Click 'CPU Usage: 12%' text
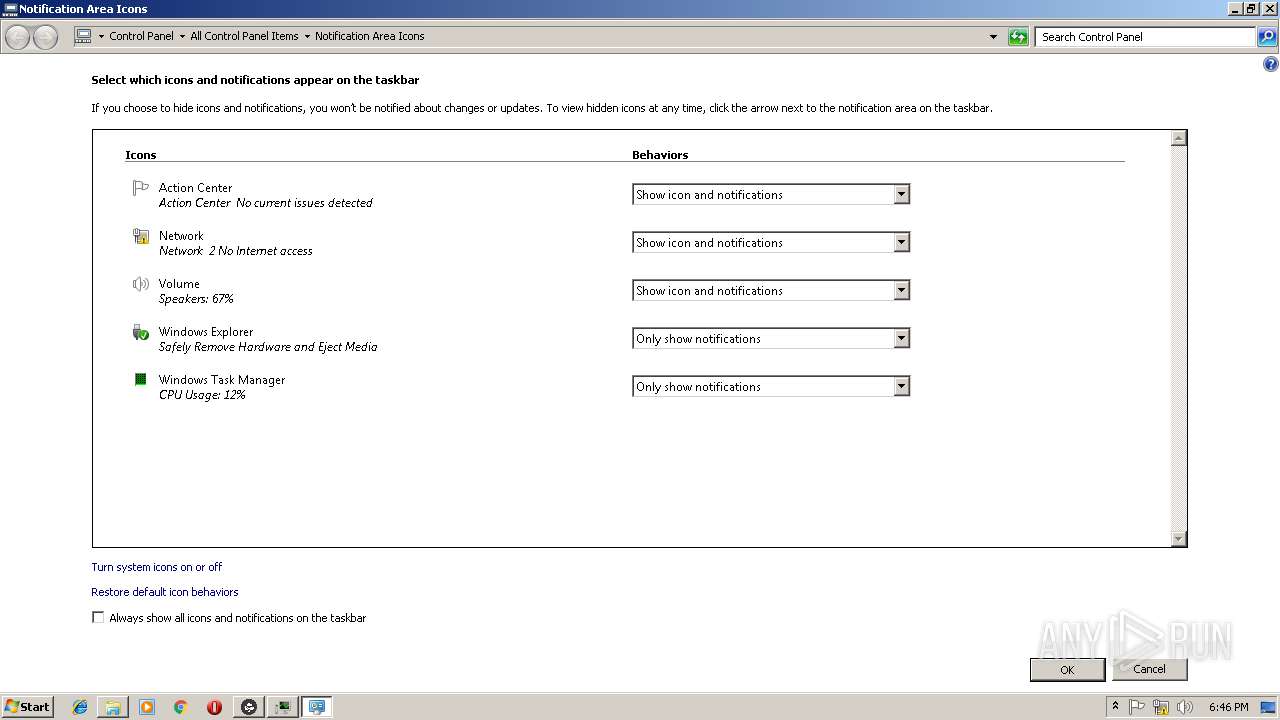This screenshot has height=720, width=1280. click(x=202, y=395)
